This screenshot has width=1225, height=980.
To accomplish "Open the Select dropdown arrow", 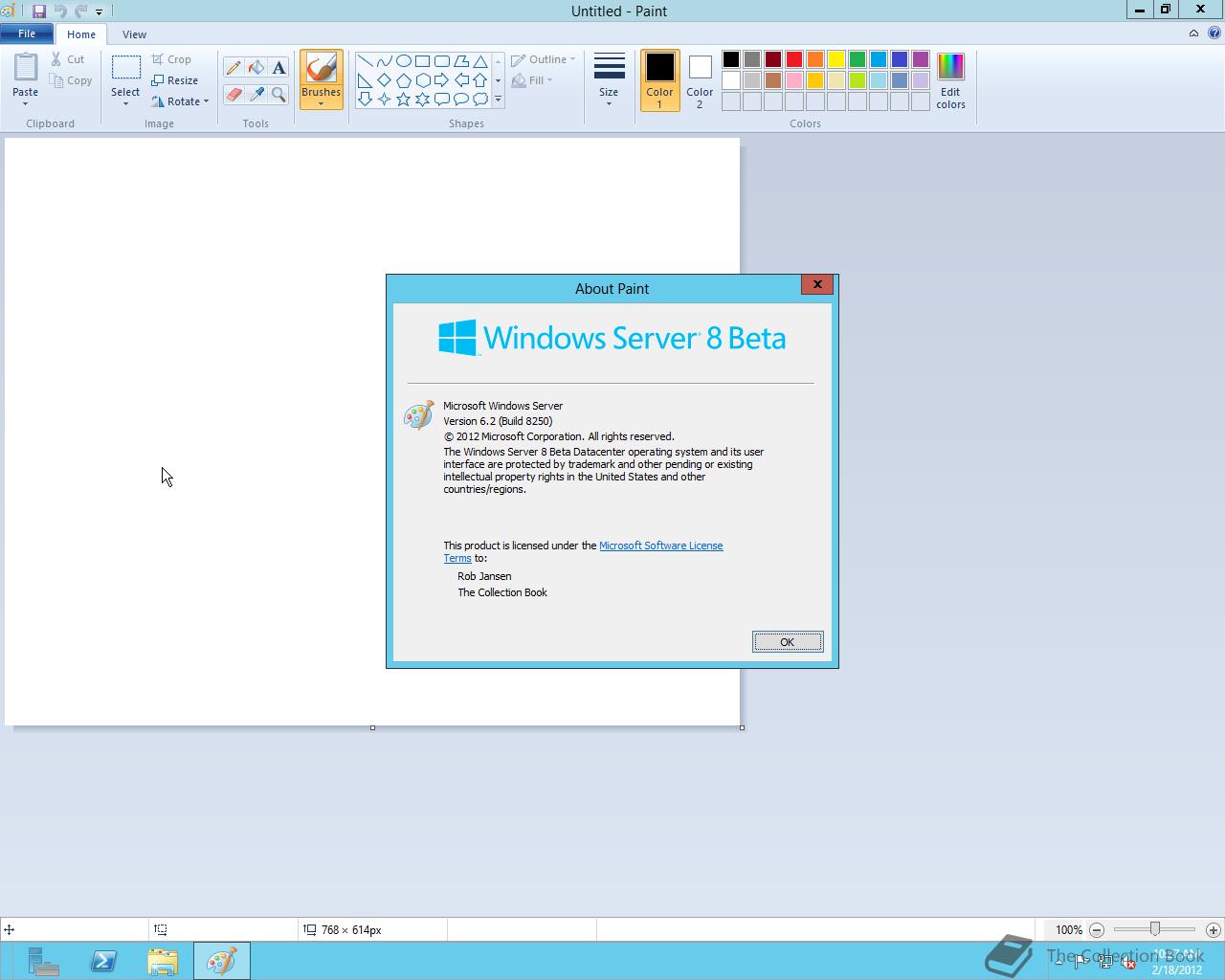I will (125, 103).
